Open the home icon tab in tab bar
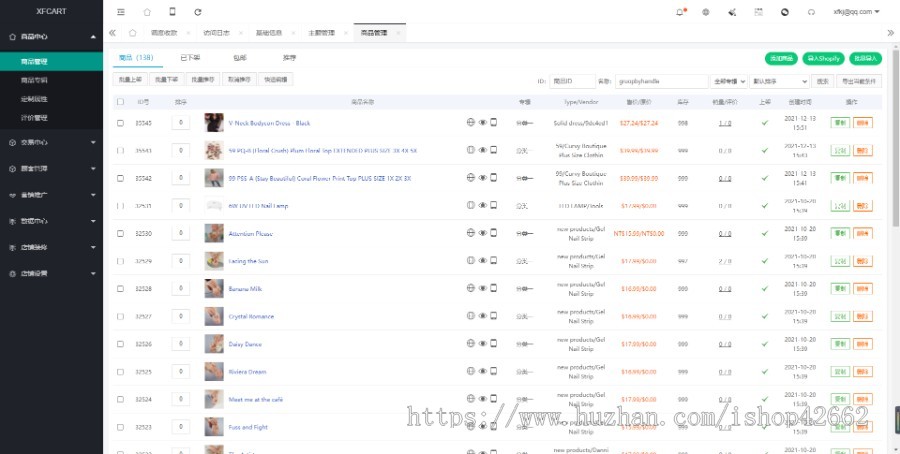 click(133, 33)
